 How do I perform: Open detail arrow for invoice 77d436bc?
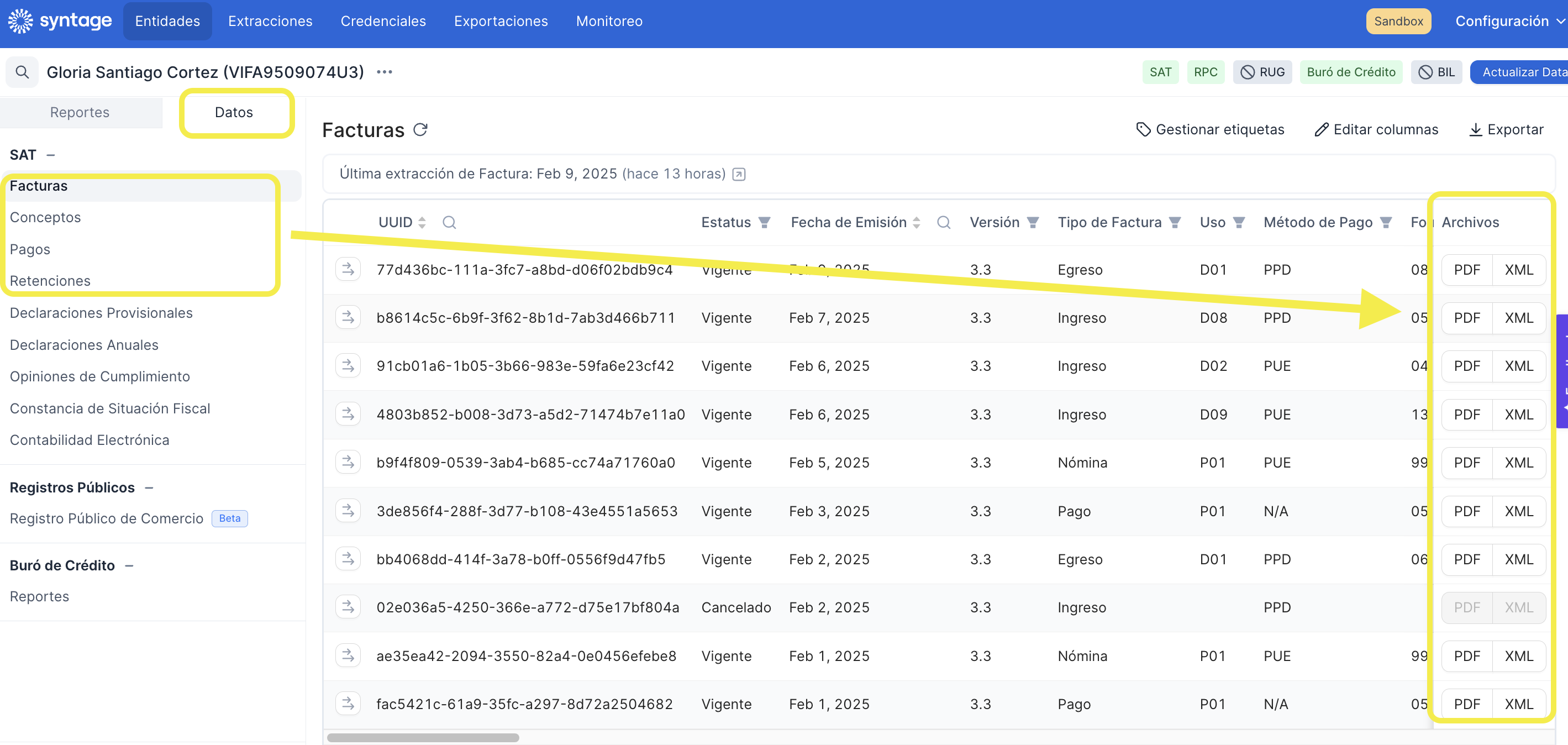(x=348, y=269)
